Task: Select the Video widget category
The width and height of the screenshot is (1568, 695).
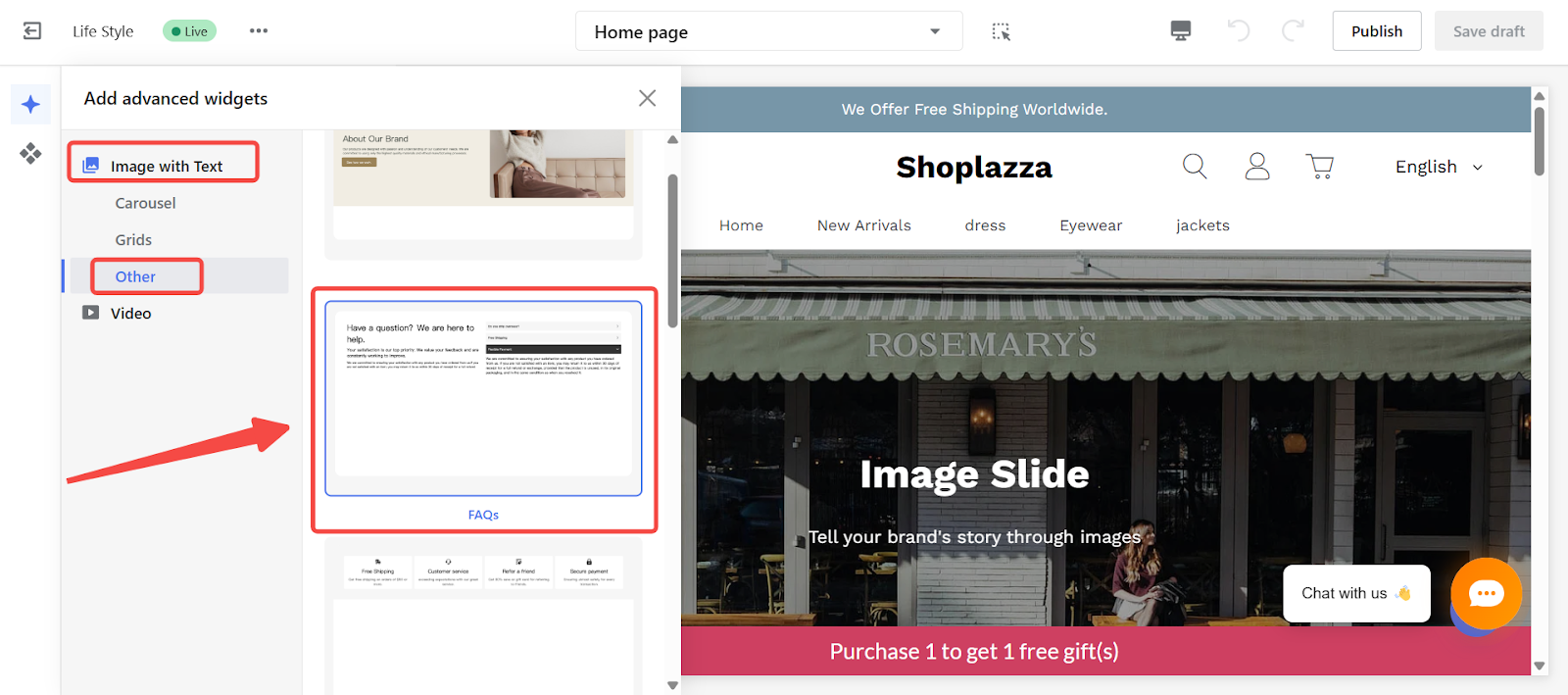Action: click(x=130, y=314)
